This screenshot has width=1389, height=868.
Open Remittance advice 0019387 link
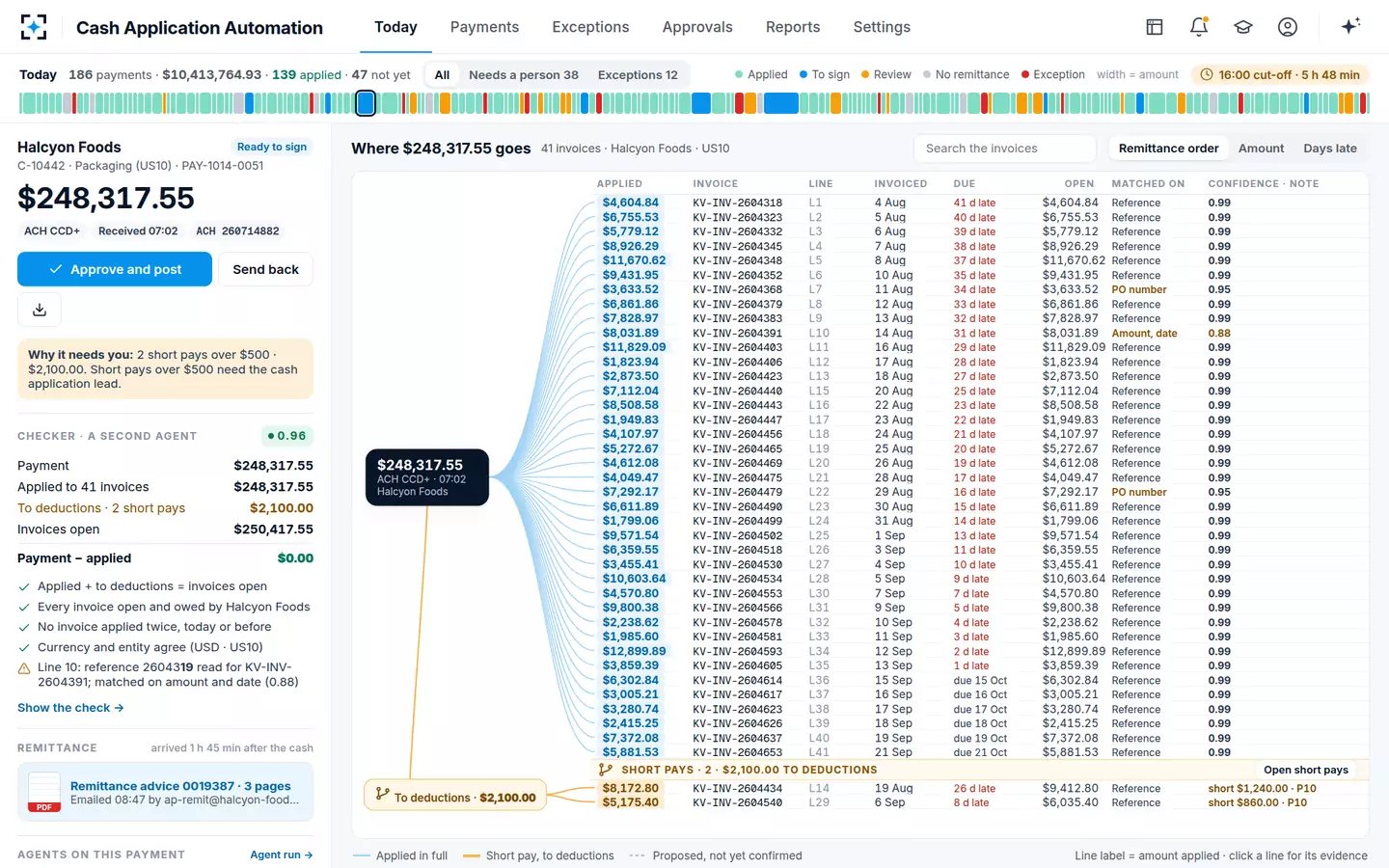pos(180,786)
